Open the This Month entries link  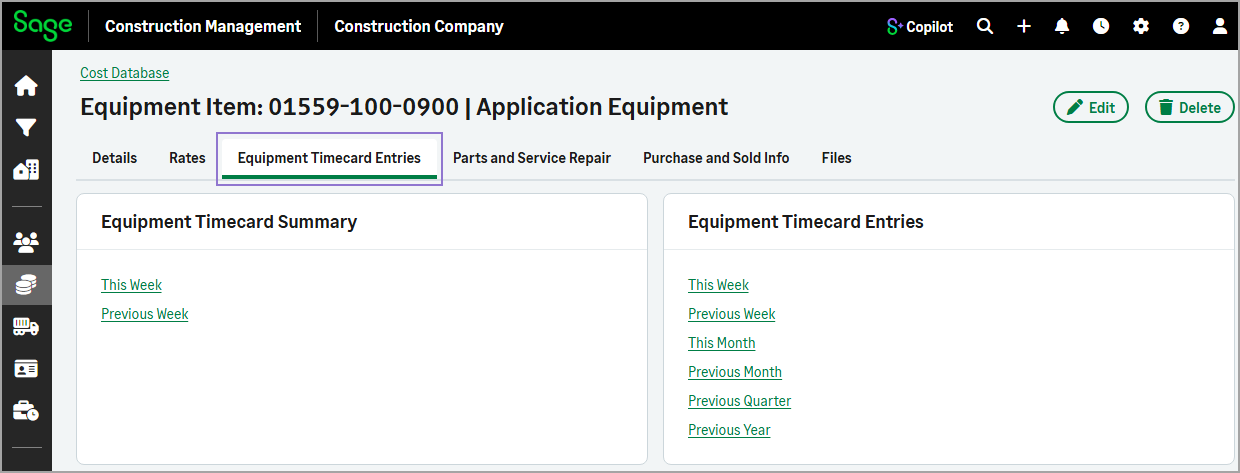point(722,343)
